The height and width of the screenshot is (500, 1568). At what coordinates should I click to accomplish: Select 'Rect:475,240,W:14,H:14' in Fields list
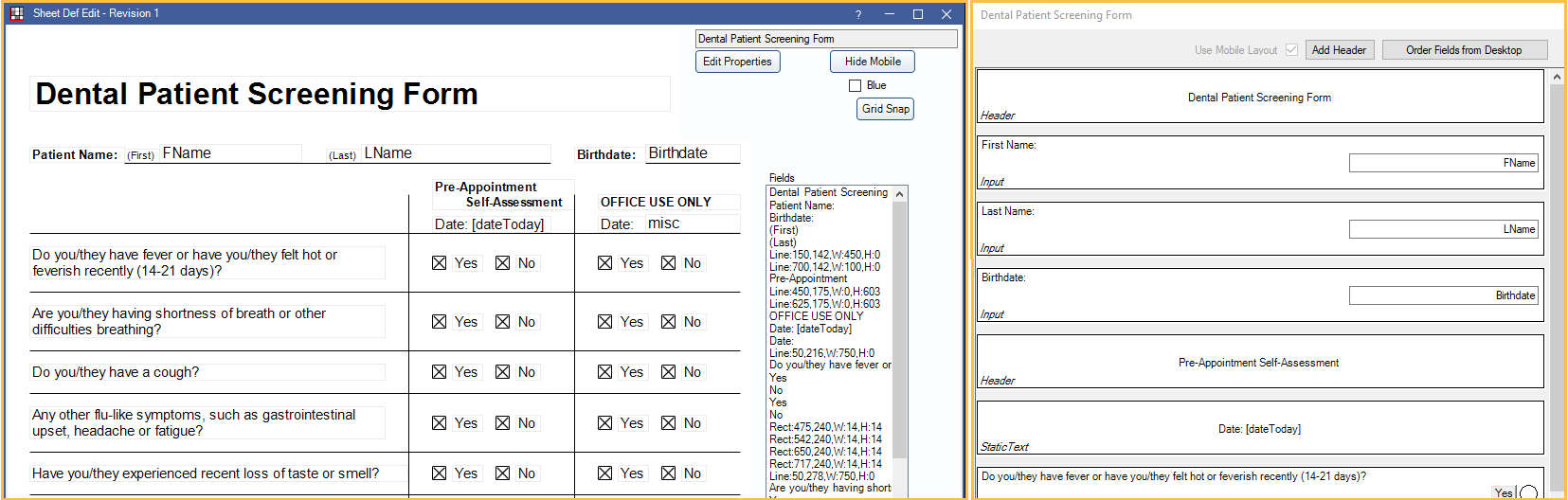pos(825,427)
